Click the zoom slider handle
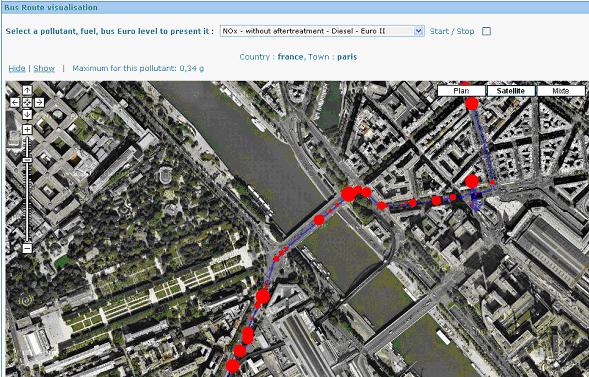589x377 pixels. click(27, 160)
